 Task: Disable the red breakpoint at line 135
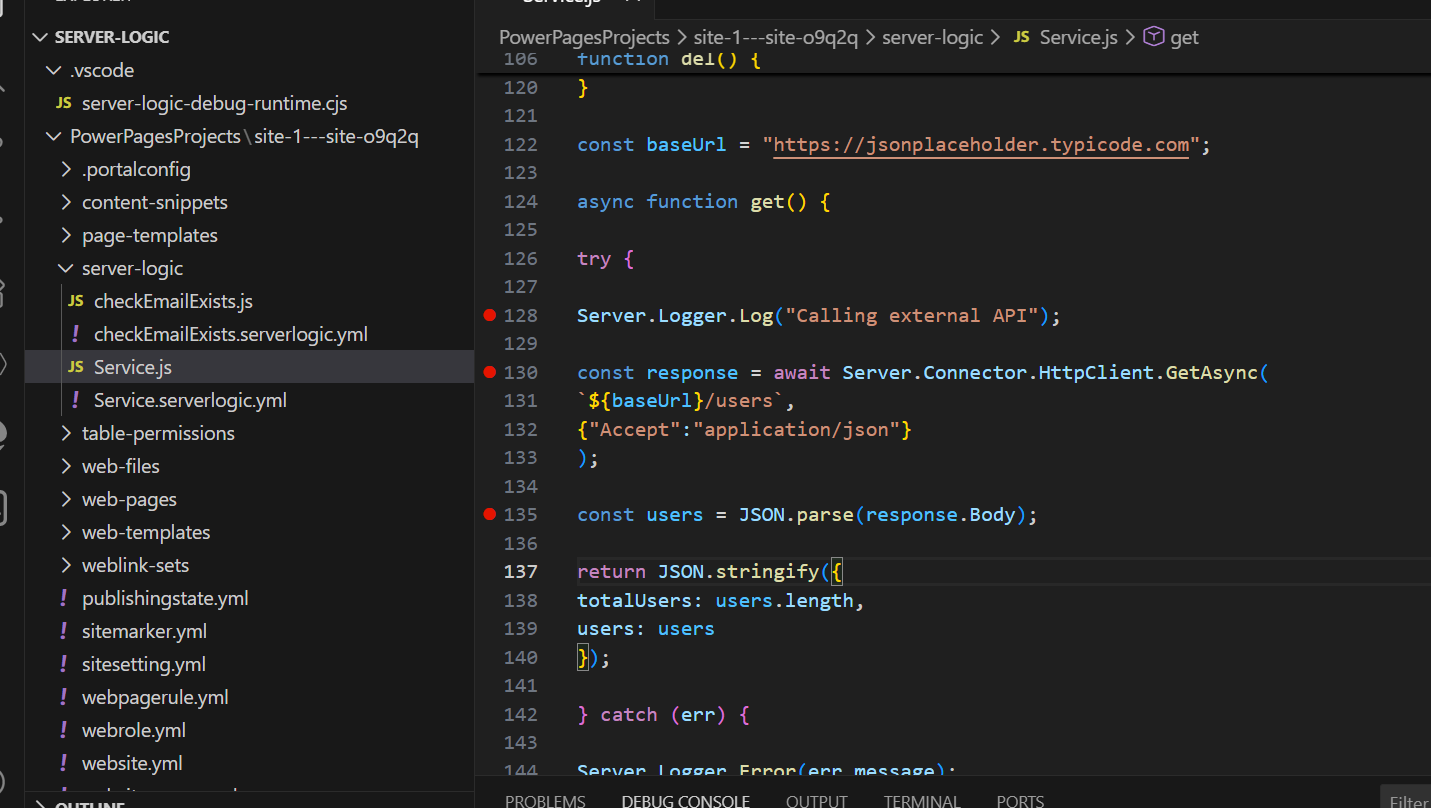coord(490,514)
